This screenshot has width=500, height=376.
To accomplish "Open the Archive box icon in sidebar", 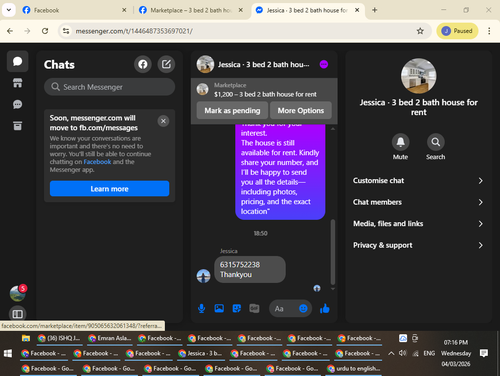I will tap(17, 126).
